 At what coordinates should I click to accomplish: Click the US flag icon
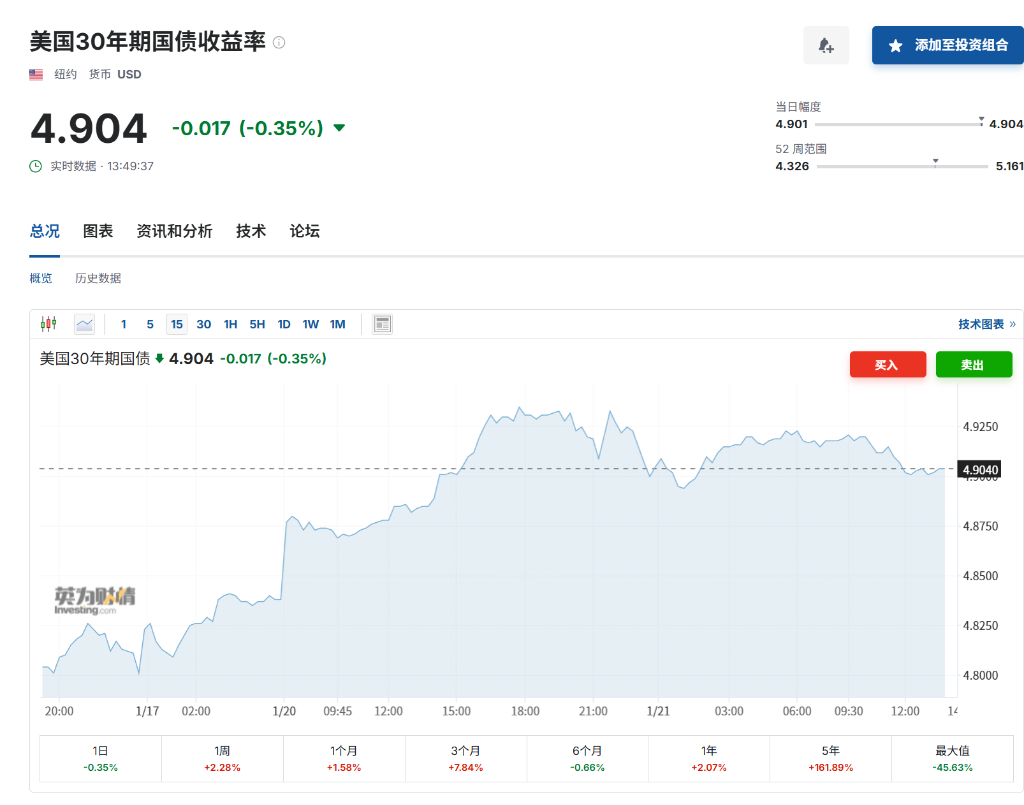[37, 74]
